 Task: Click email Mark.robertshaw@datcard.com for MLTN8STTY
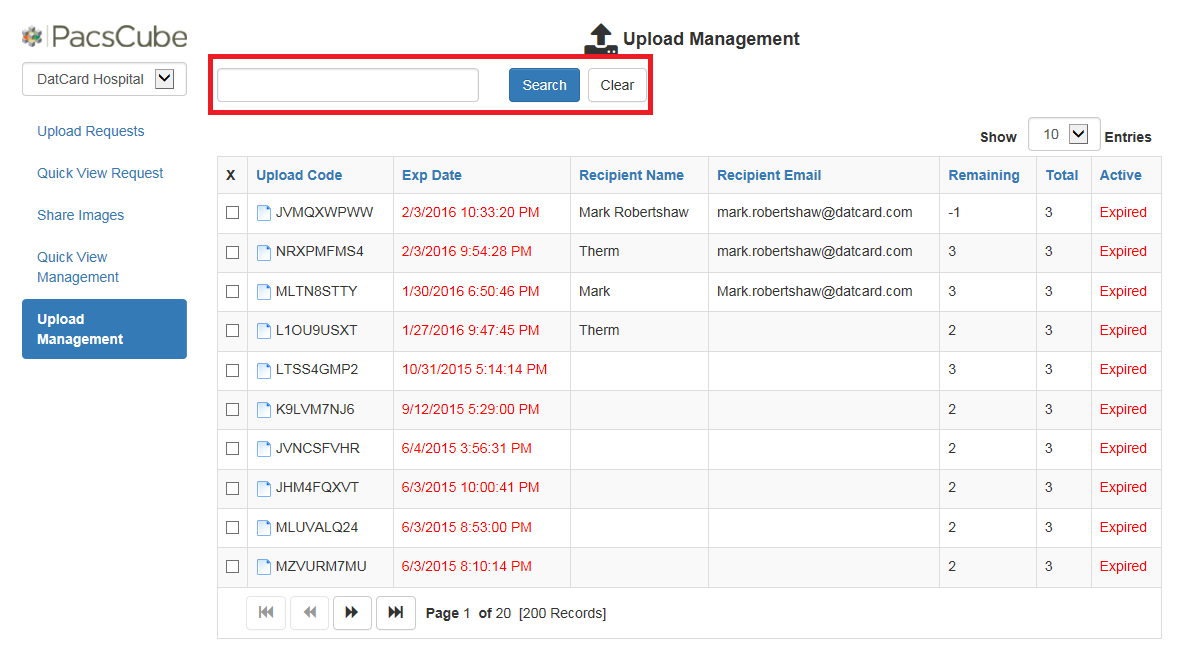pos(814,291)
